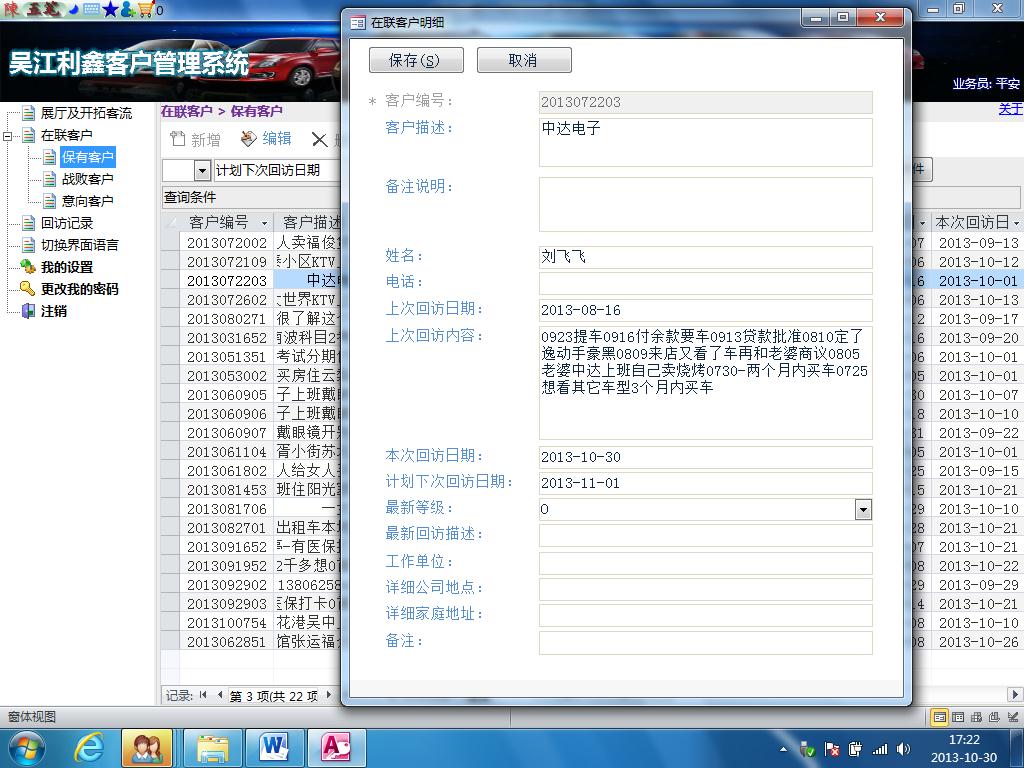Open the Windows Start button

coord(27,748)
